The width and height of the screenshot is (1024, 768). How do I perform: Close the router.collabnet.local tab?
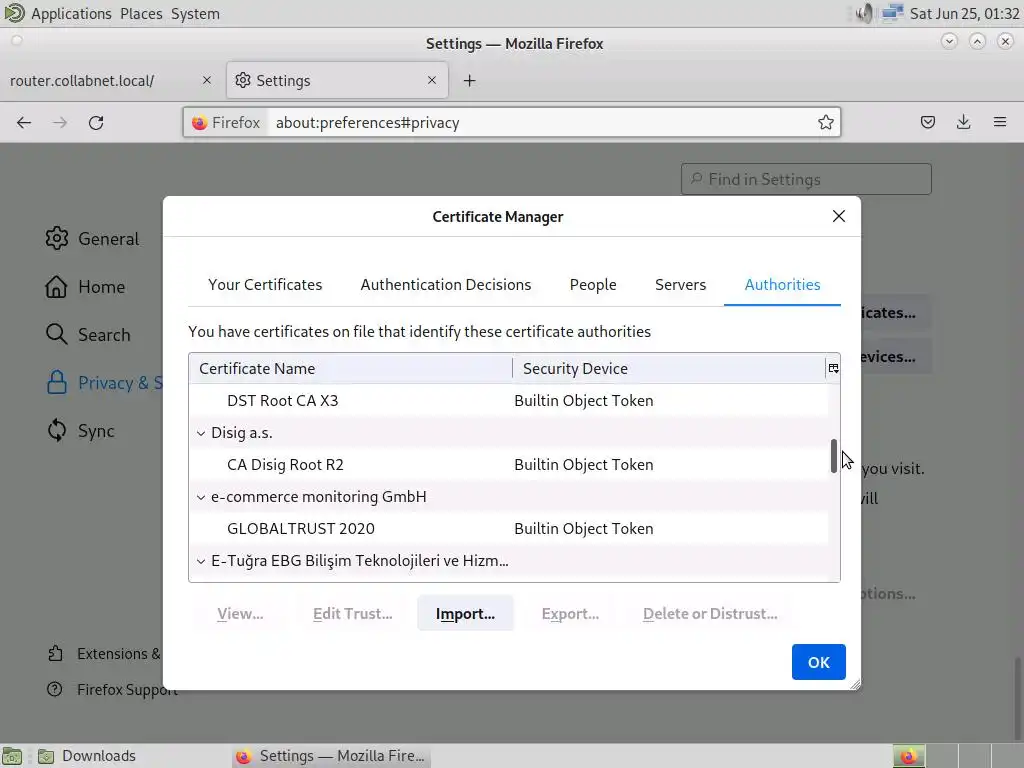click(207, 80)
